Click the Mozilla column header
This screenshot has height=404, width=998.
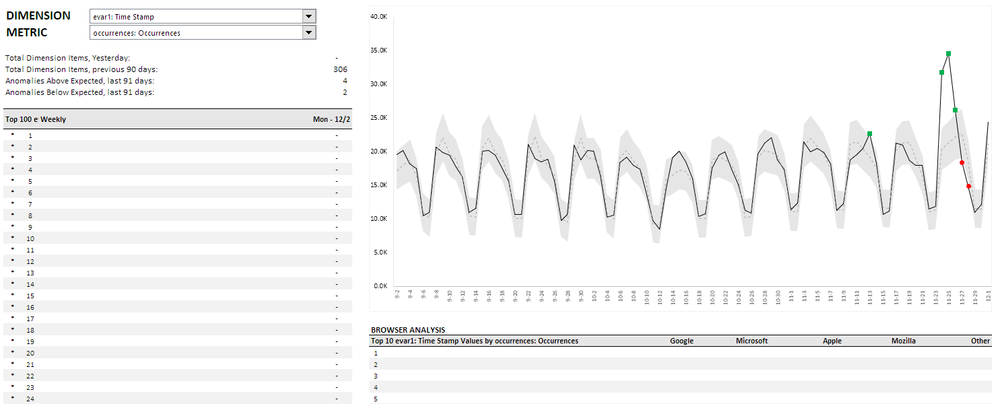(904, 341)
